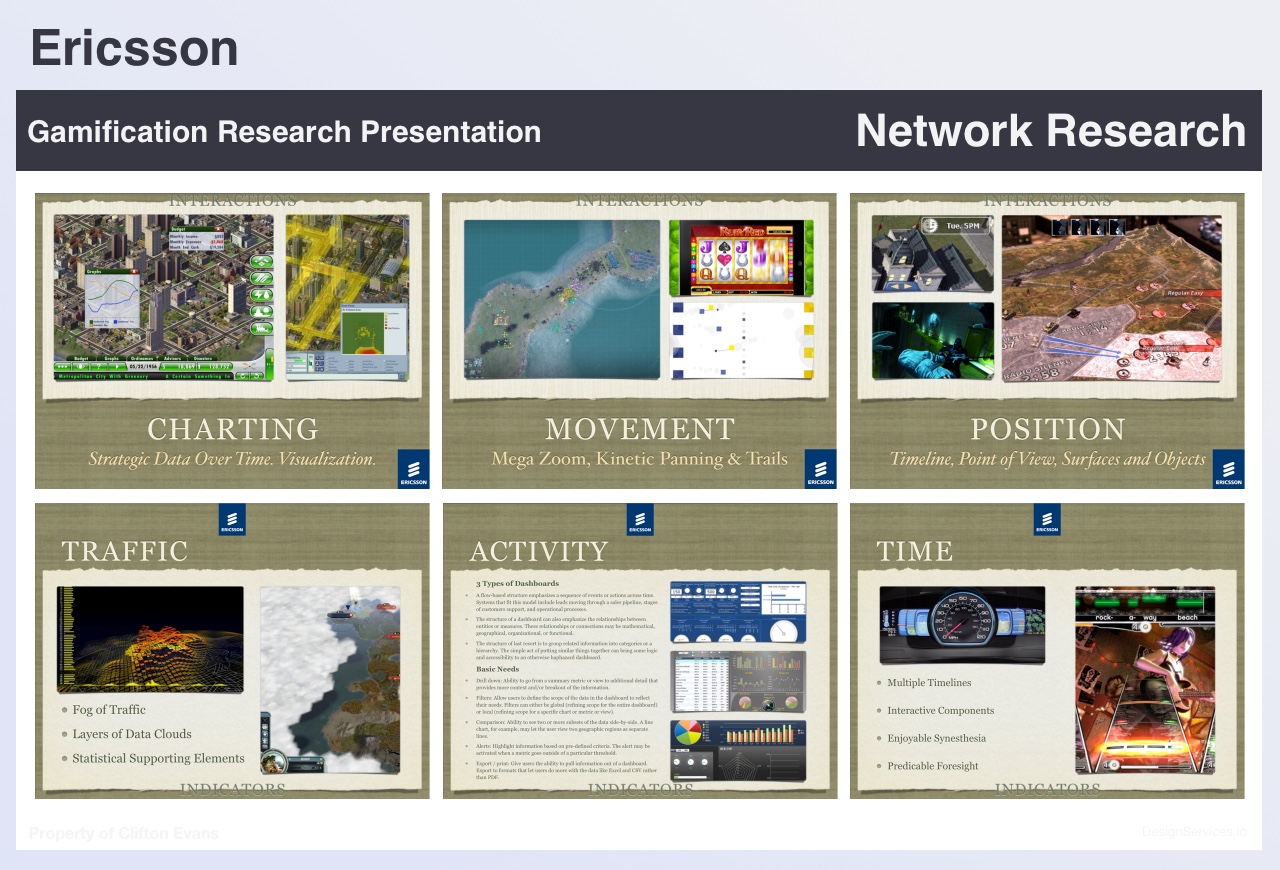Click the Gamification Research Presentation title
The image size is (1280, 870).
pos(284,132)
